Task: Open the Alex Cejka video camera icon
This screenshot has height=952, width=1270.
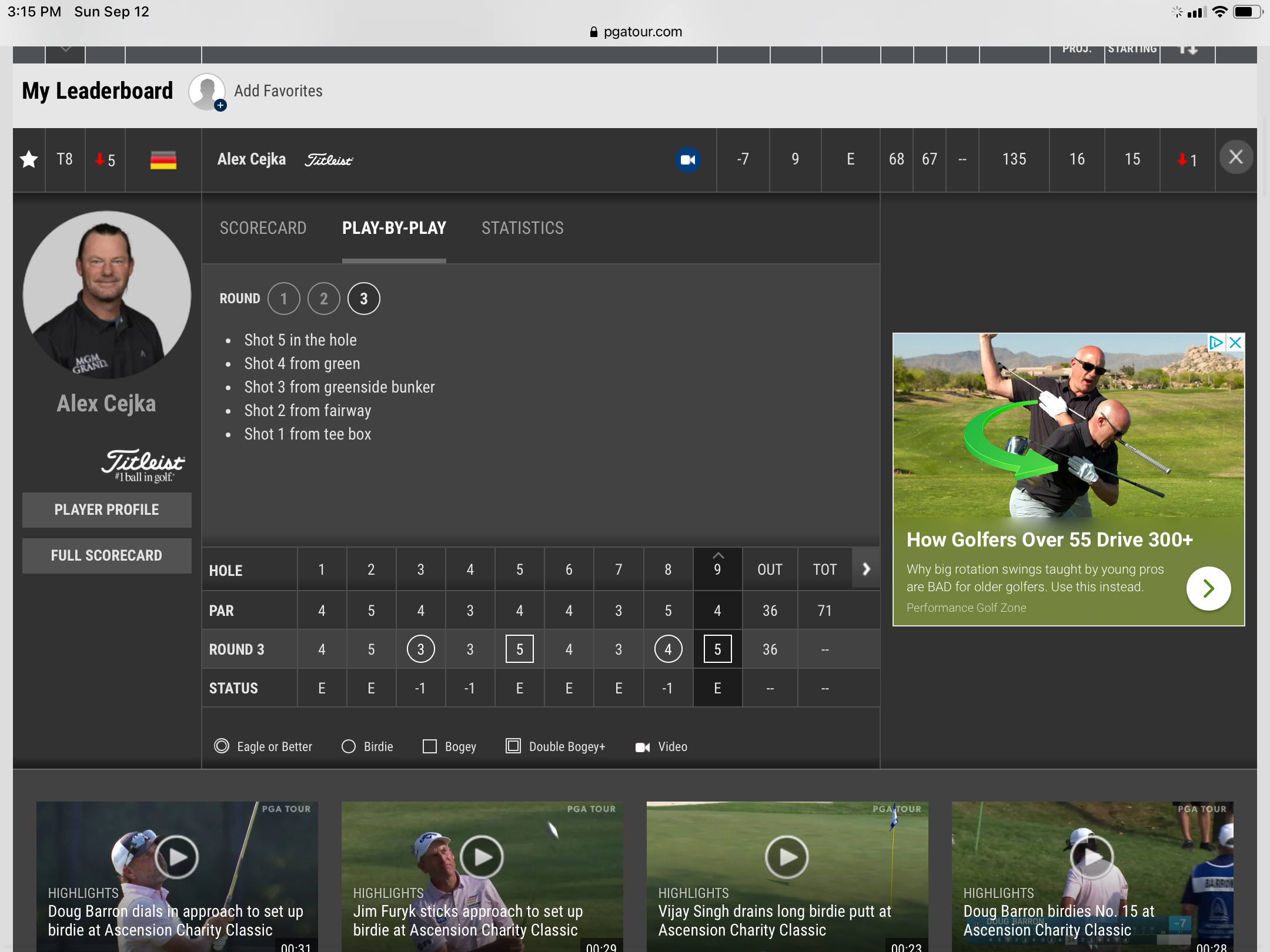Action: tap(687, 160)
